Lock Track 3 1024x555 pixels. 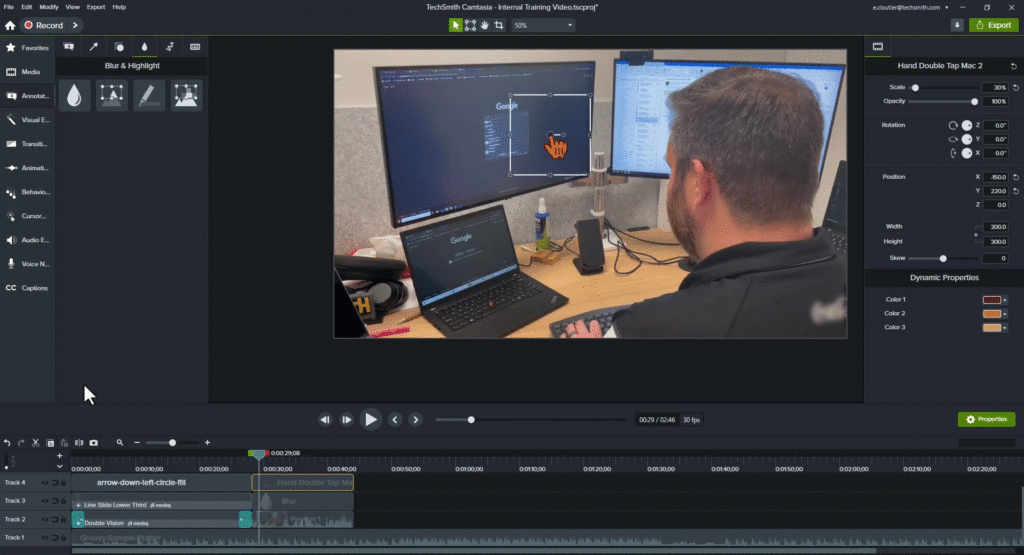point(63,501)
